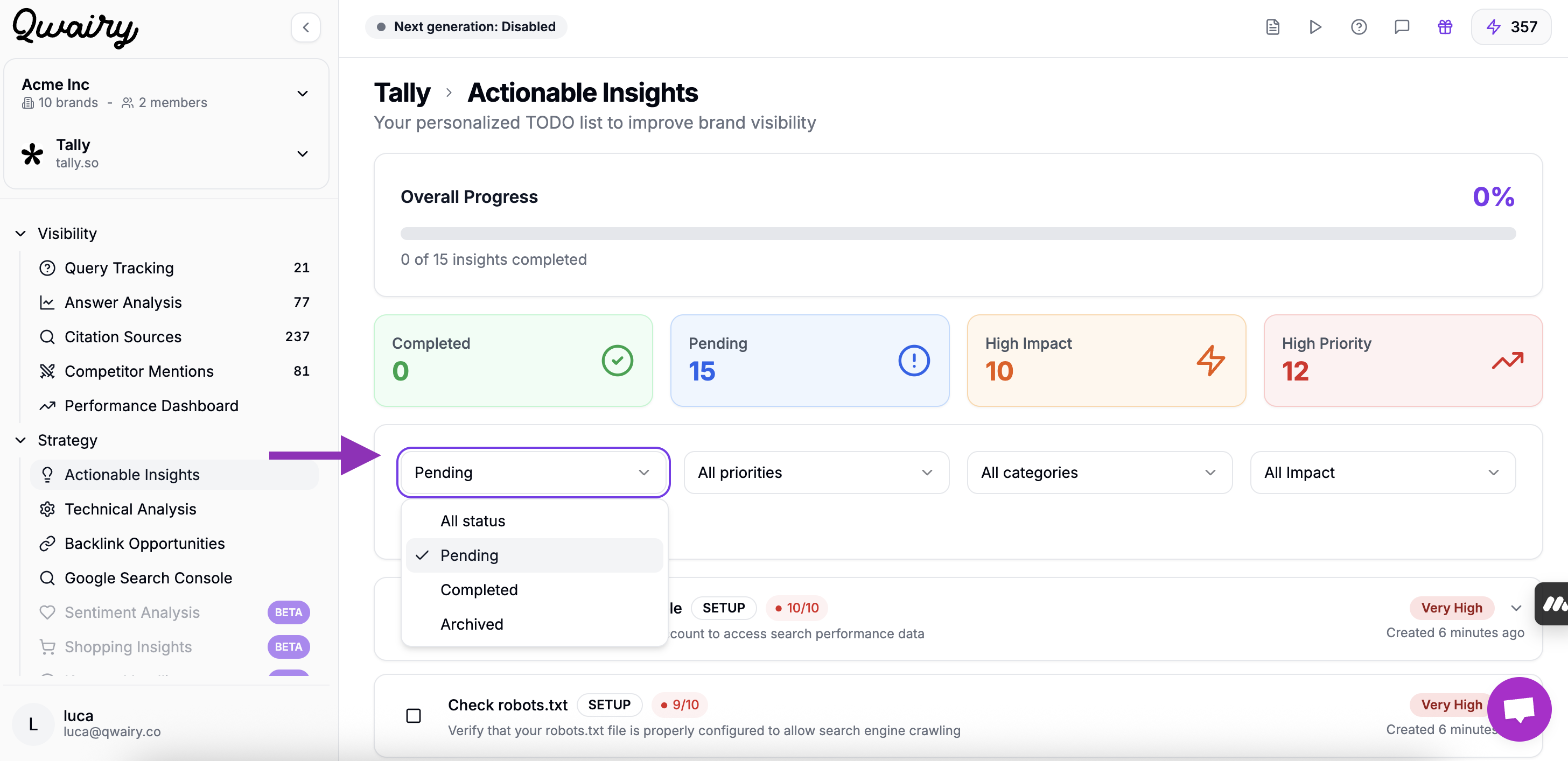1568x761 pixels.
Task: Click the Shopping Insights cart icon
Action: [47, 647]
